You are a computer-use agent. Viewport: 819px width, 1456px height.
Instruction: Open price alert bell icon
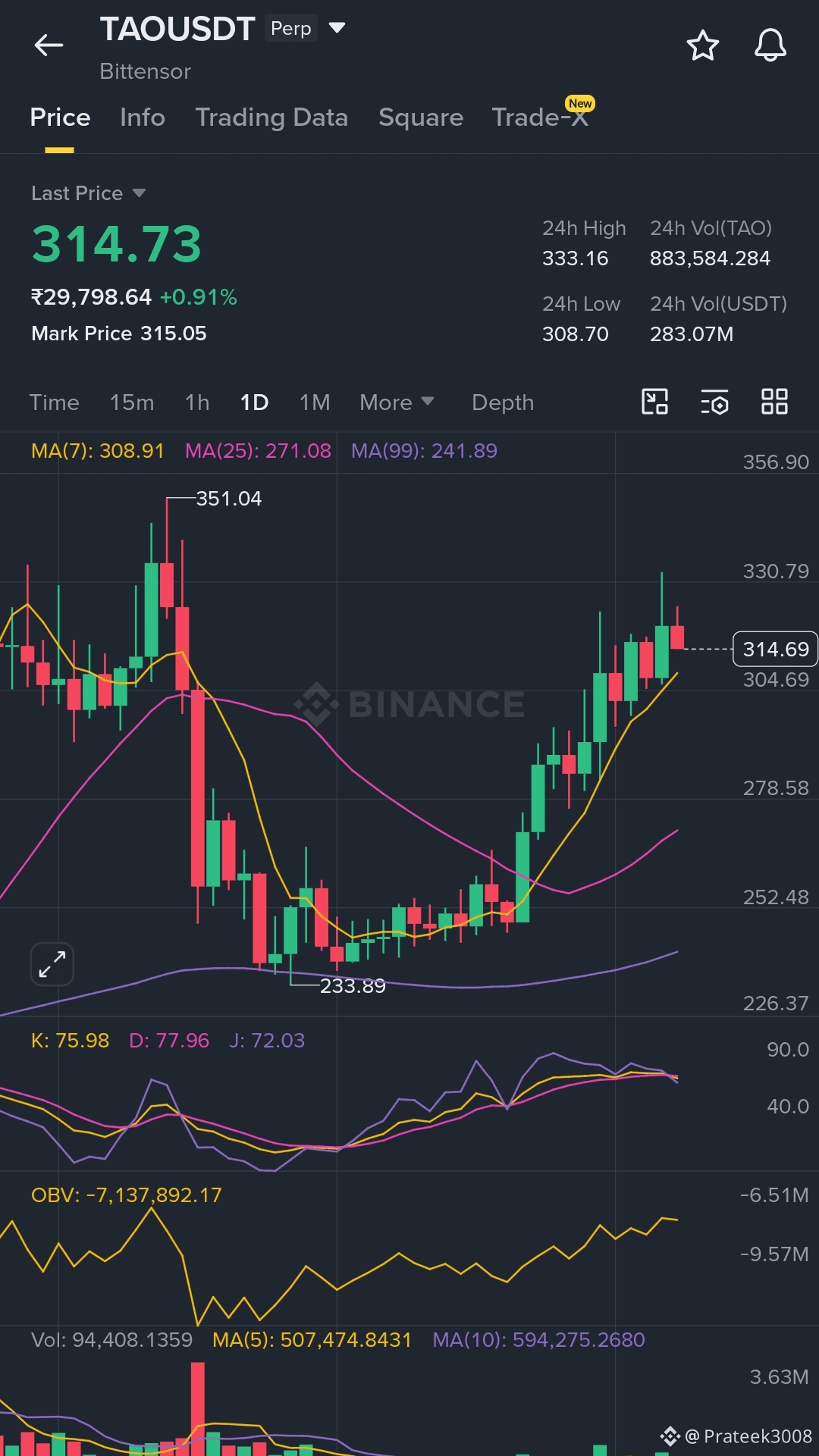(x=770, y=45)
